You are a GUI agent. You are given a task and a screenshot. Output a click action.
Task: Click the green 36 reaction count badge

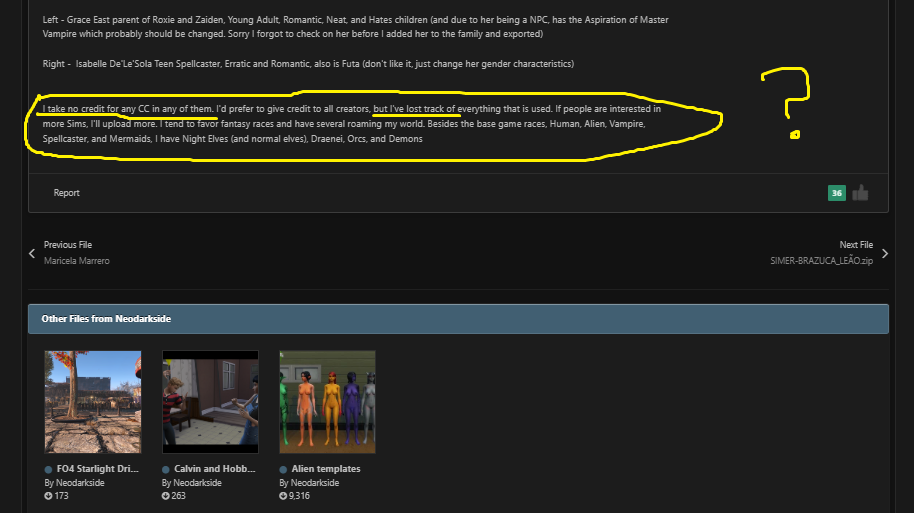click(x=836, y=193)
